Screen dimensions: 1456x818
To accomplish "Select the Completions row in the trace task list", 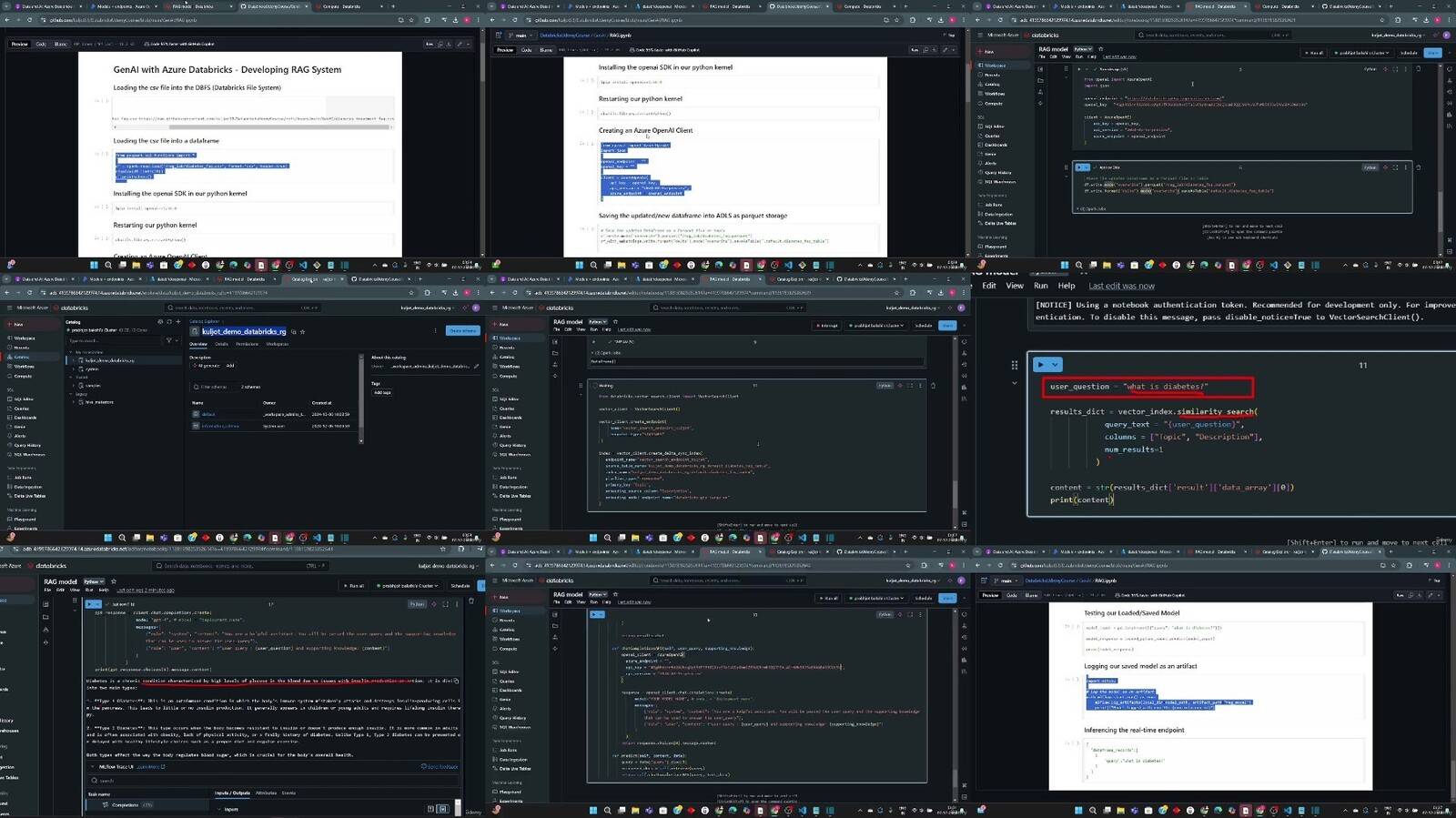I will point(147,804).
